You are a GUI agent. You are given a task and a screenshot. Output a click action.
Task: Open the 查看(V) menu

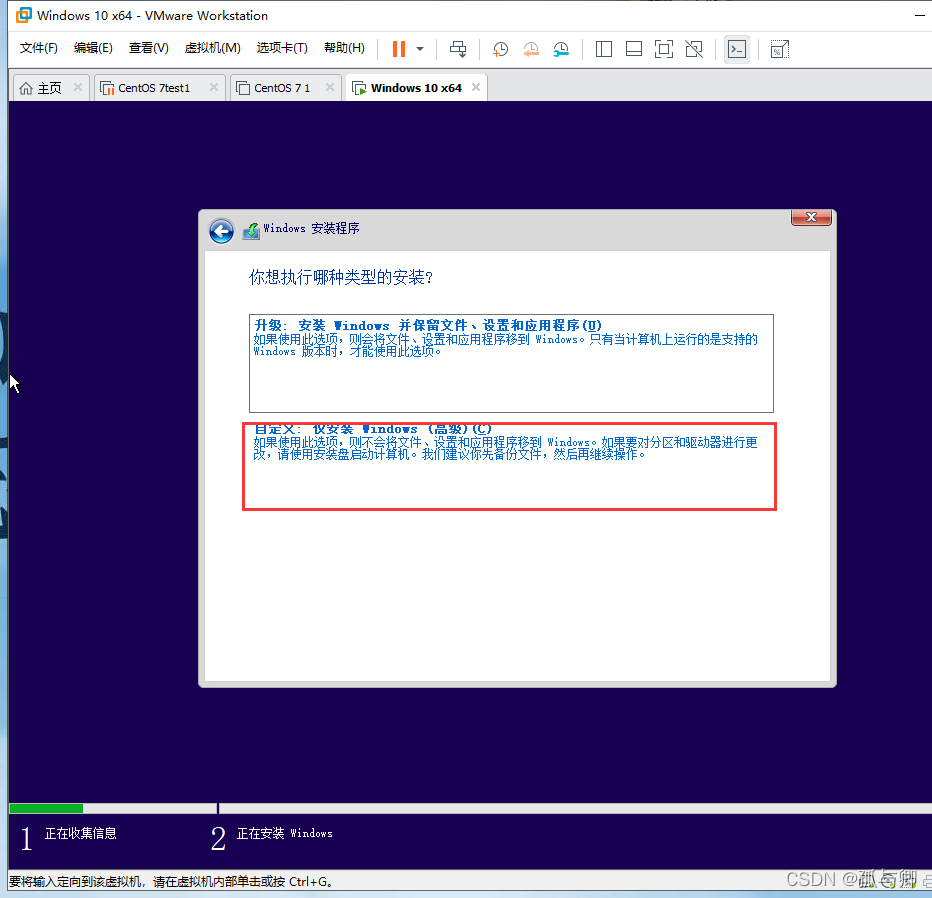pos(149,48)
